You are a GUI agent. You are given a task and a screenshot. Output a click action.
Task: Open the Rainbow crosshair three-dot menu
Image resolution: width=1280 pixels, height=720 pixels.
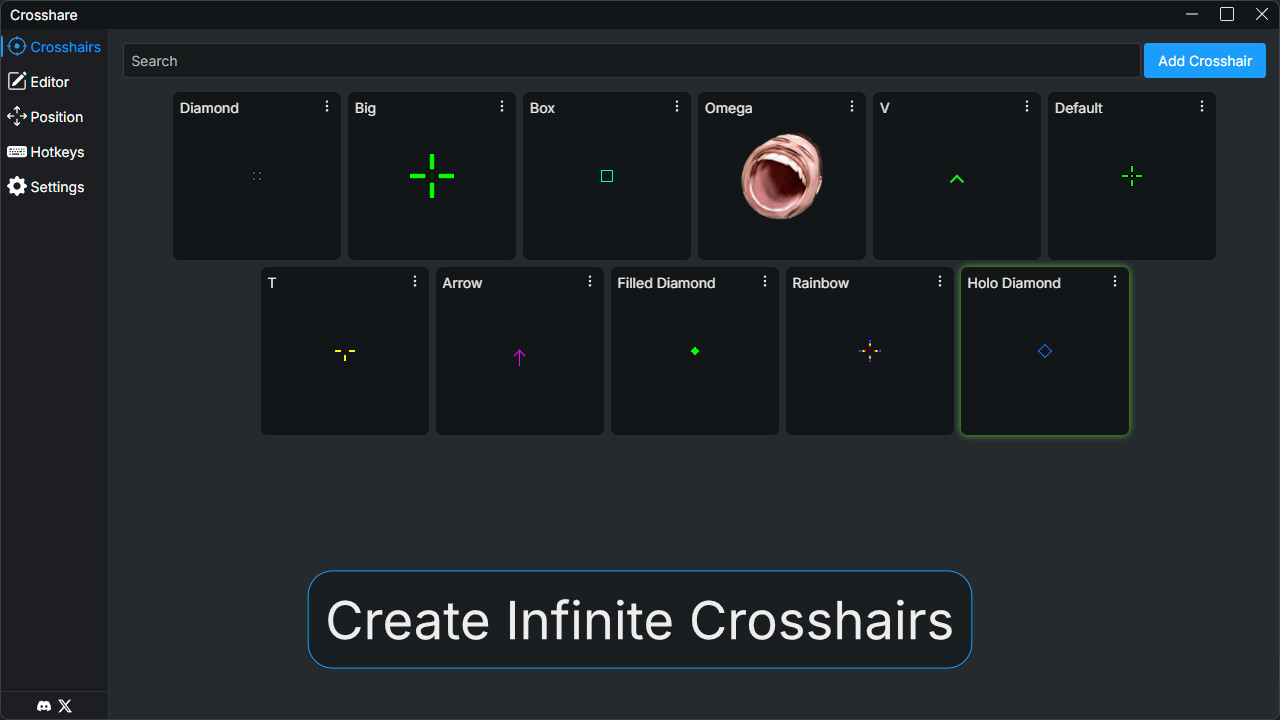click(x=940, y=281)
